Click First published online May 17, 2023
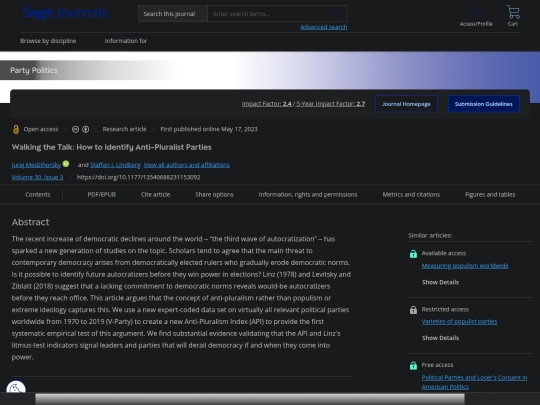This screenshot has width=540, height=405. tap(209, 129)
